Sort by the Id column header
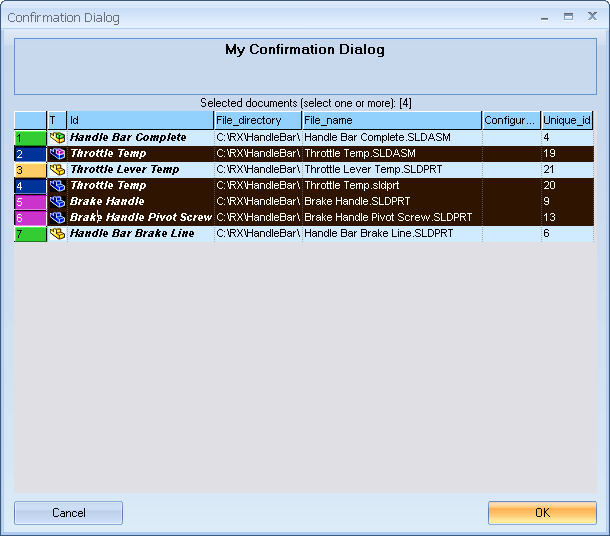The width and height of the screenshot is (610, 536). [x=140, y=120]
